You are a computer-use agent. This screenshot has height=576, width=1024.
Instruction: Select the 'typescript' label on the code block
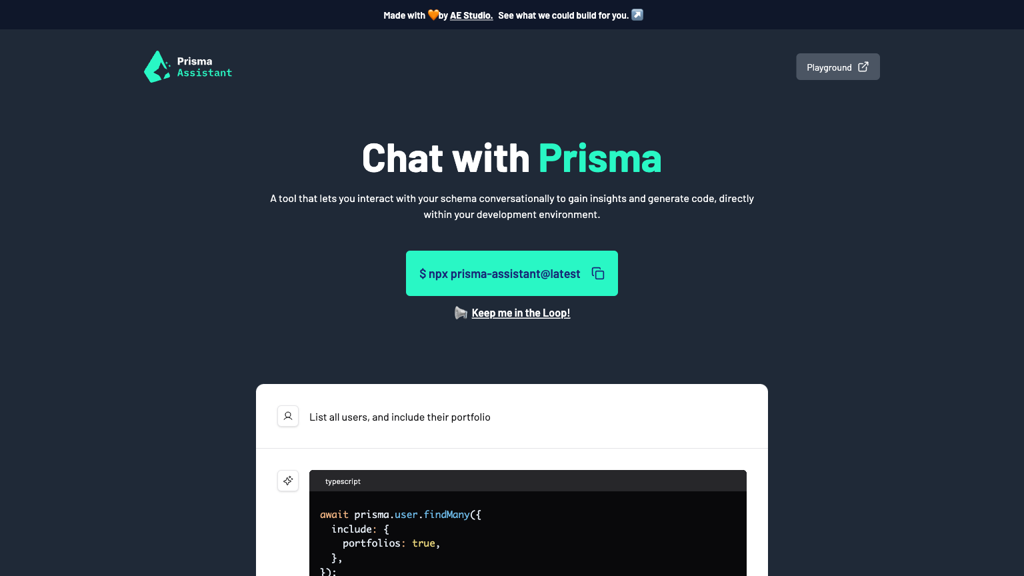[342, 481]
